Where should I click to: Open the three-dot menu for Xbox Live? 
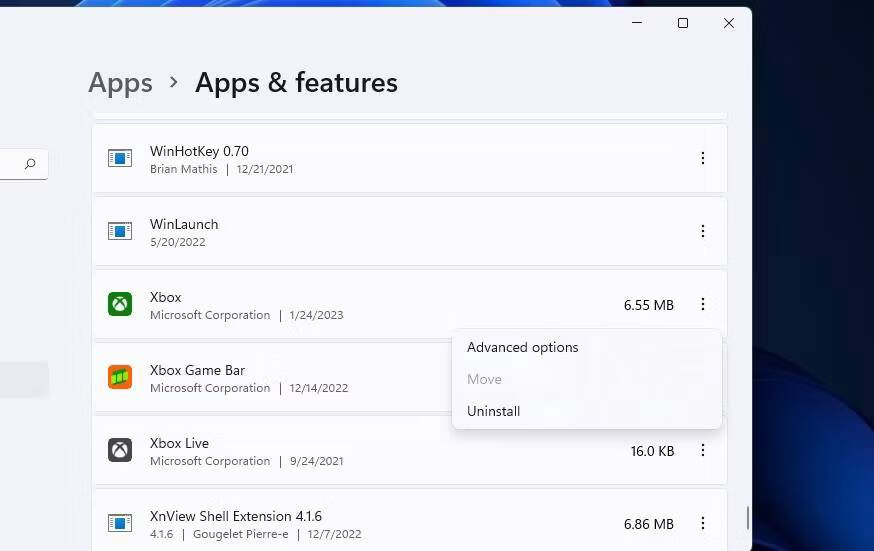coord(703,450)
